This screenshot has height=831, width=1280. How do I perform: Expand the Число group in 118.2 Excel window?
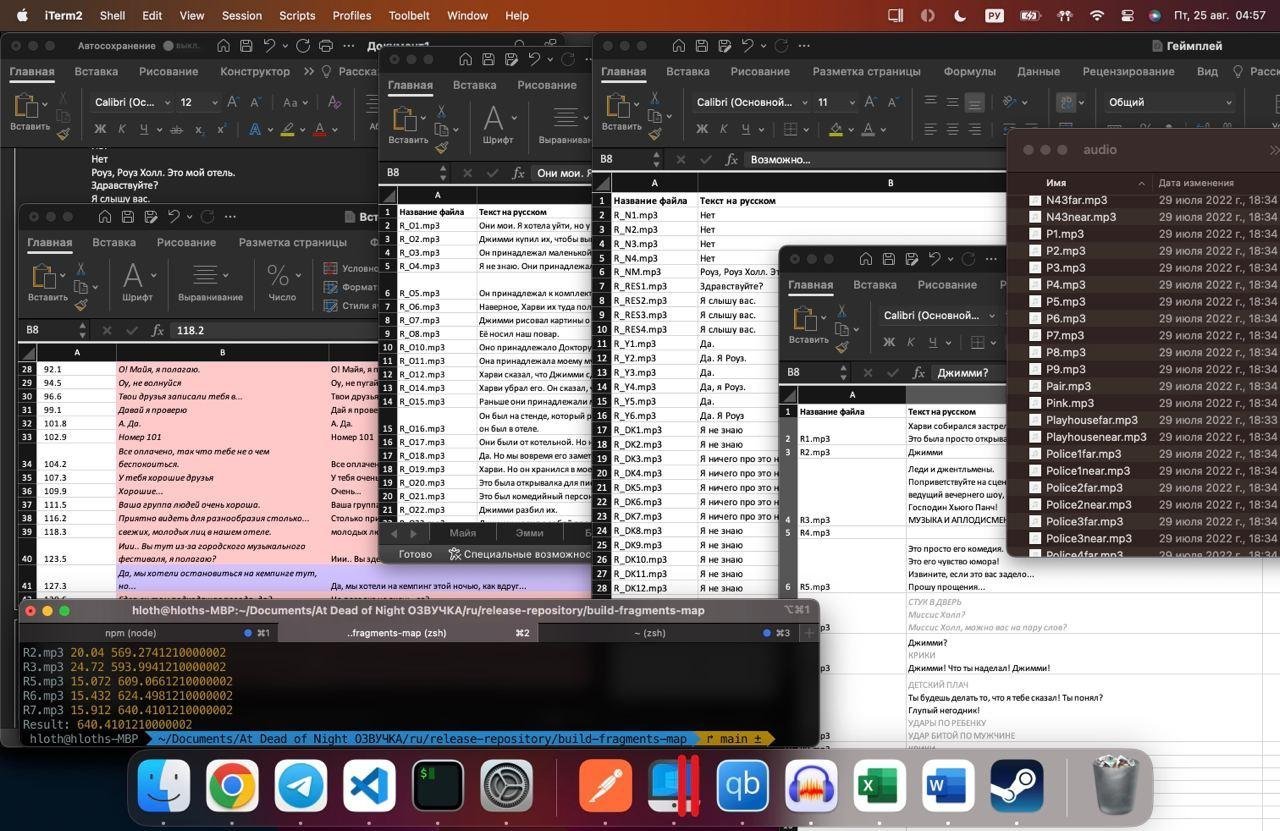coord(281,280)
